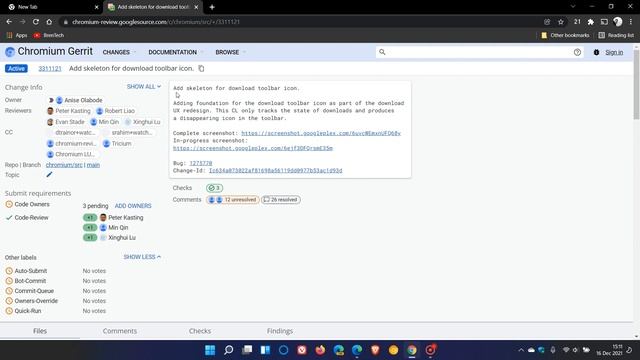
Task: Open Windows taskbar search
Action: [229, 350]
